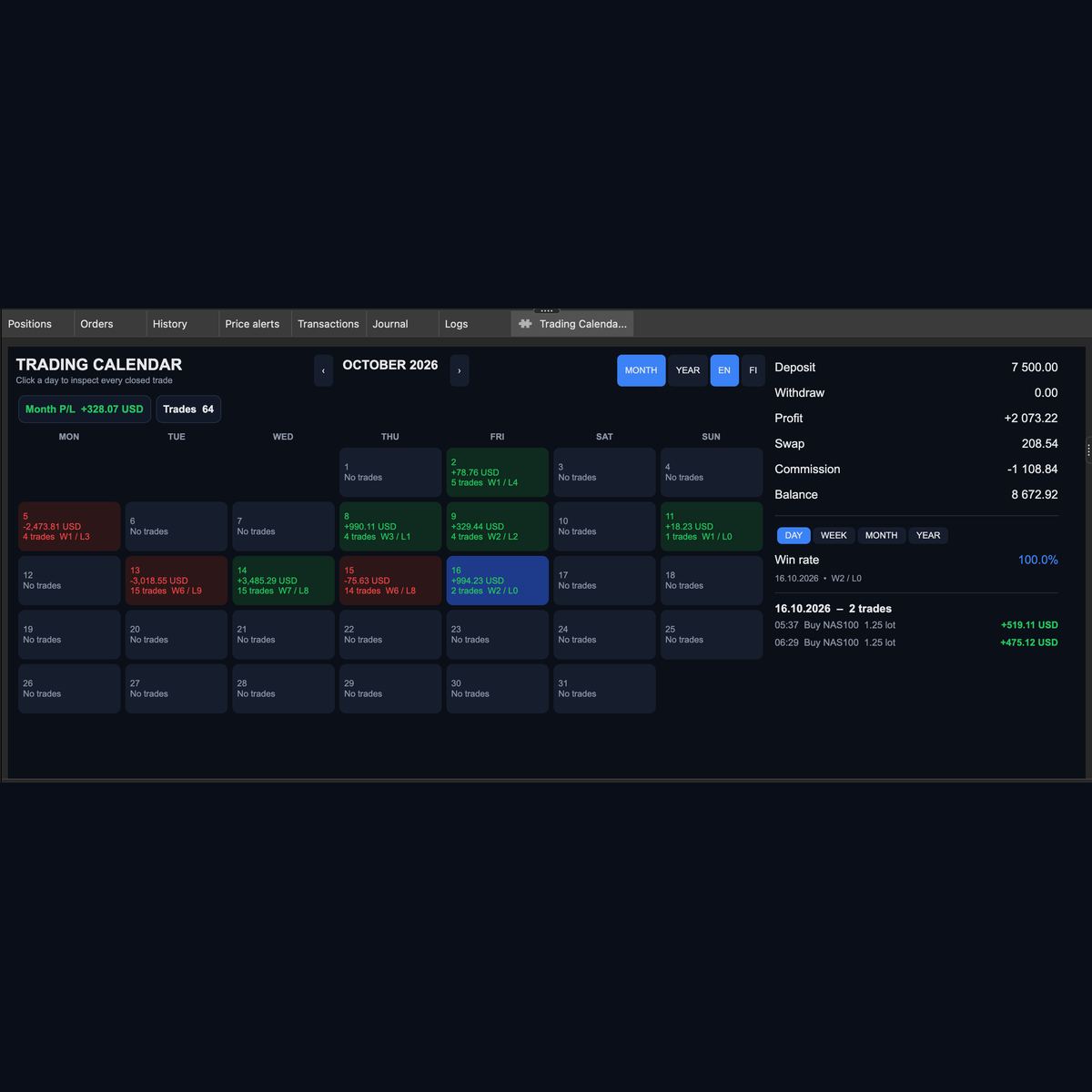The image size is (1092, 1092).
Task: Set language to EN
Action: pyautogui.click(x=724, y=370)
